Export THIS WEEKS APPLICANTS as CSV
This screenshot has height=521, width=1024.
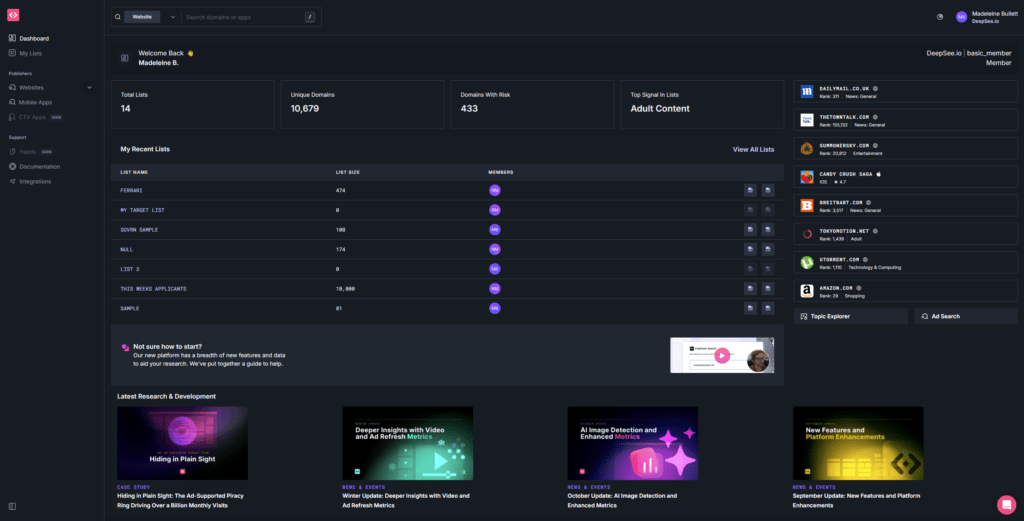click(768, 289)
